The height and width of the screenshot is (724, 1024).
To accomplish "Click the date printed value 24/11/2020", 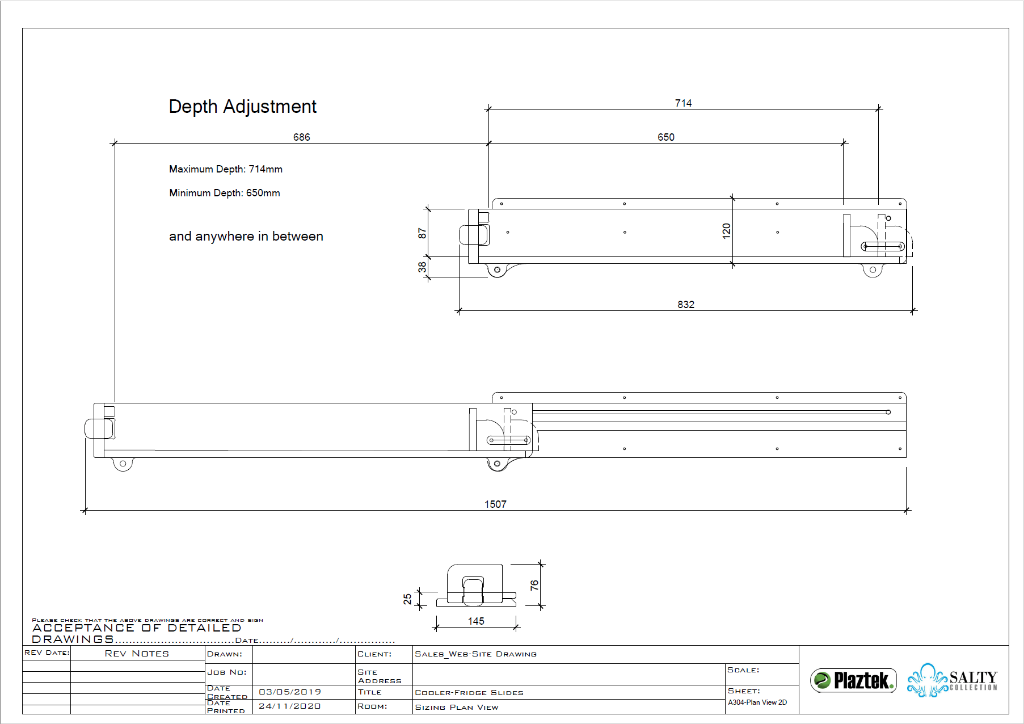I will pyautogui.click(x=290, y=706).
